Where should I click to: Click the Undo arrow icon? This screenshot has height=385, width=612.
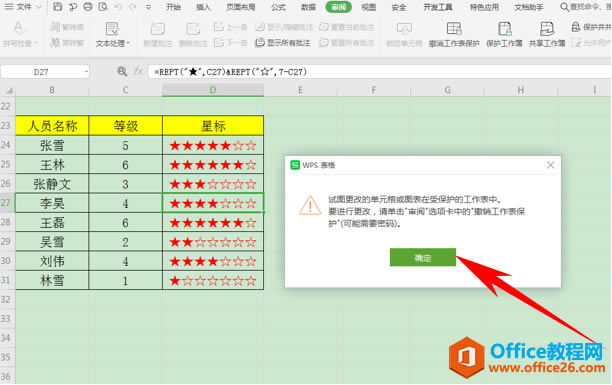(x=118, y=7)
